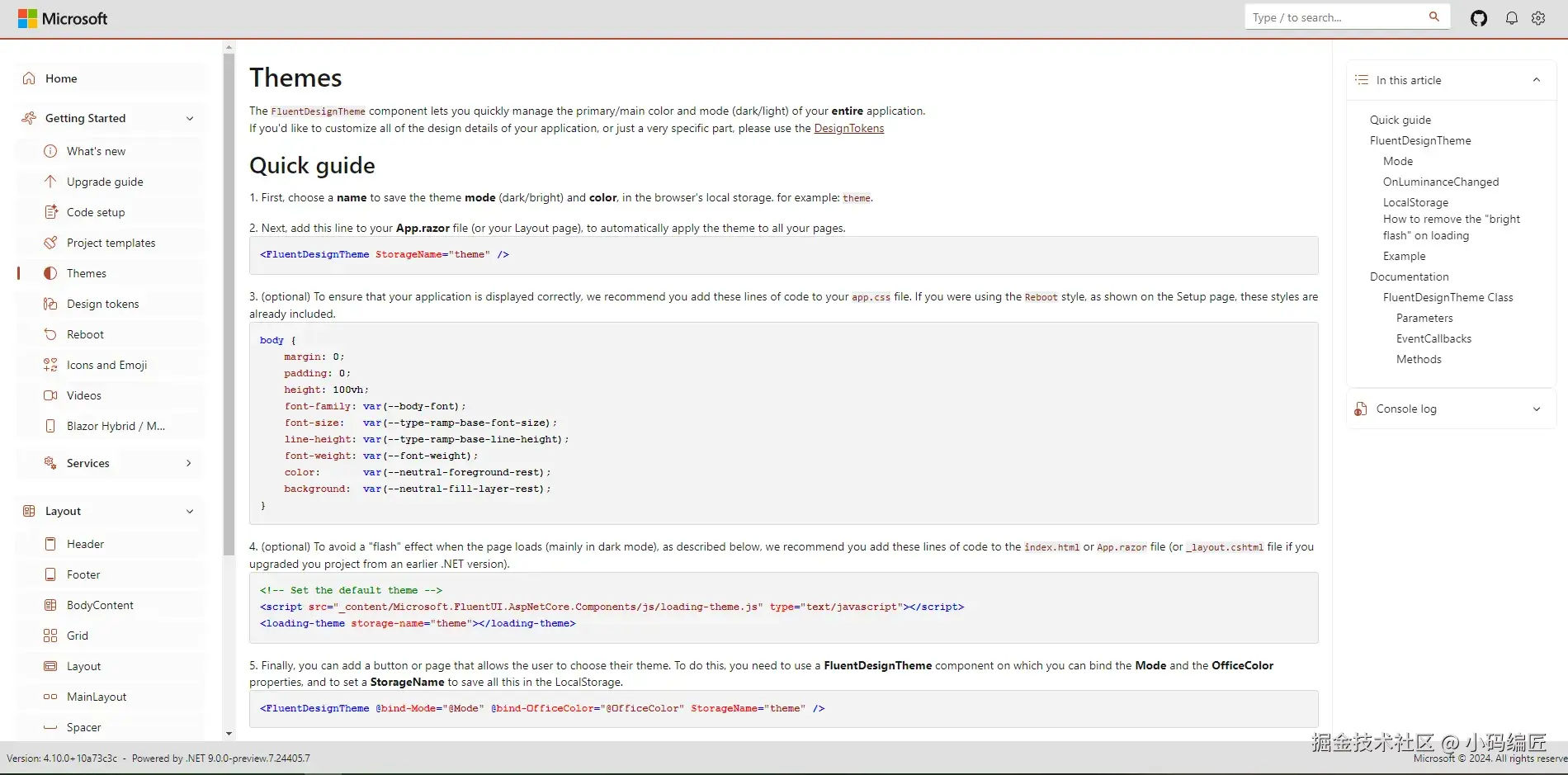Open the bright flash on loading outline link
Viewport: 1568px width, 775px height.
click(x=1452, y=227)
